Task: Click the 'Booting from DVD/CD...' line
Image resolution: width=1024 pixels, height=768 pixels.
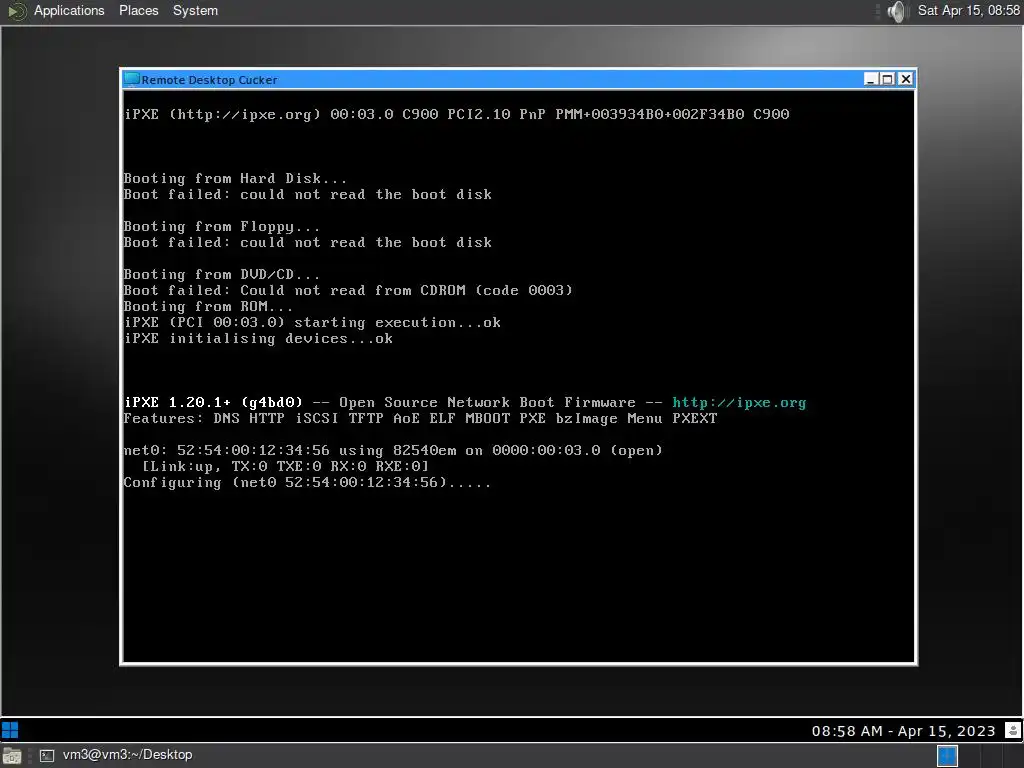Action: coord(221,274)
